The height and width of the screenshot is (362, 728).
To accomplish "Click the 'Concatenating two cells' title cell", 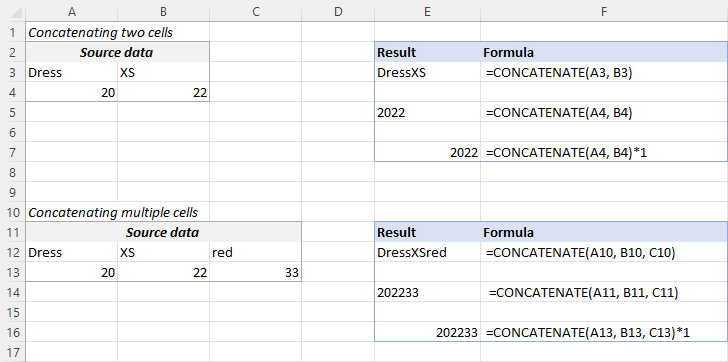I will pos(72,32).
